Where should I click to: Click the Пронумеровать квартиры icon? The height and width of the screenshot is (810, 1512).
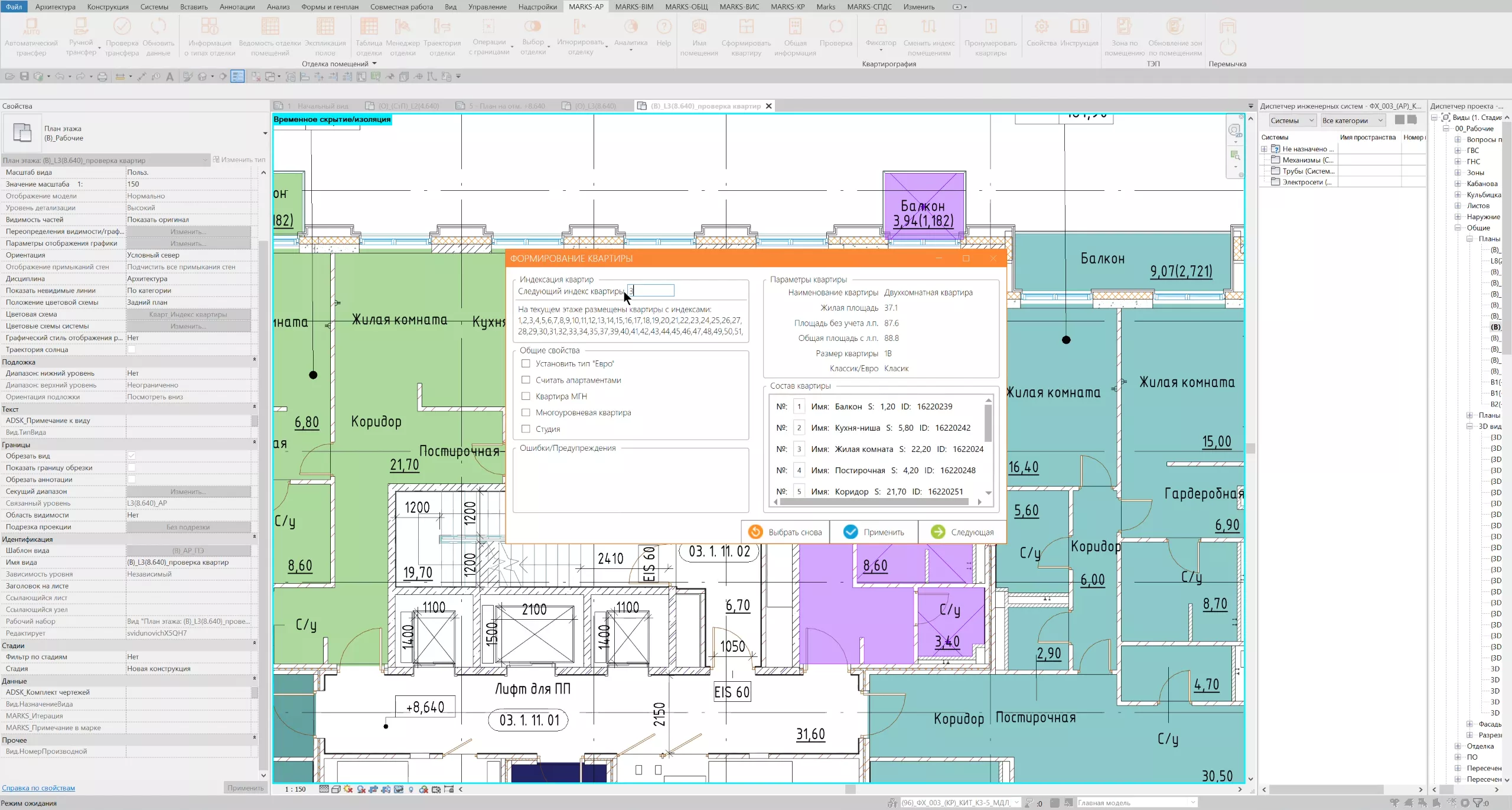tap(990, 27)
